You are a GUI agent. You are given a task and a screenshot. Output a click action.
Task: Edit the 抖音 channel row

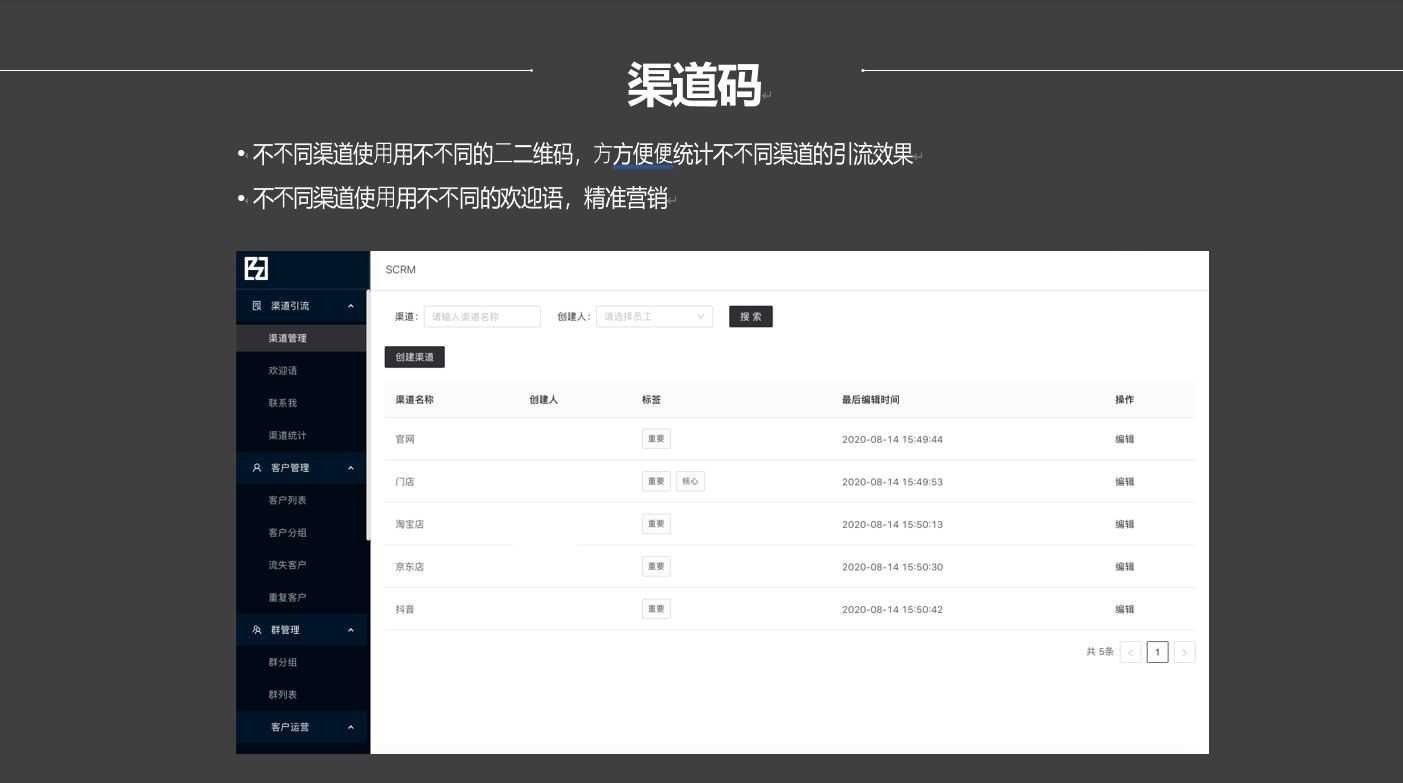pos(1125,609)
